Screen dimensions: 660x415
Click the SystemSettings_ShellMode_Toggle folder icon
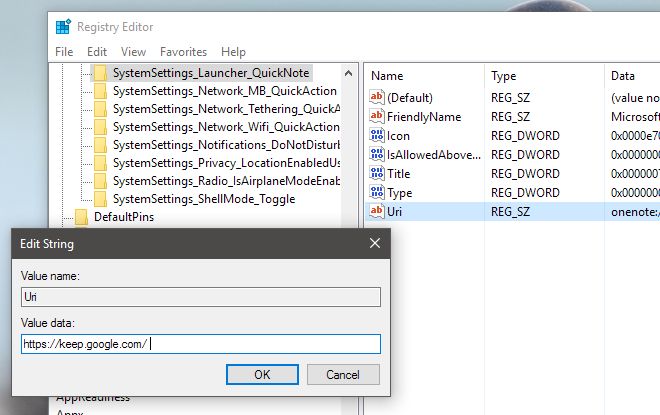point(100,199)
